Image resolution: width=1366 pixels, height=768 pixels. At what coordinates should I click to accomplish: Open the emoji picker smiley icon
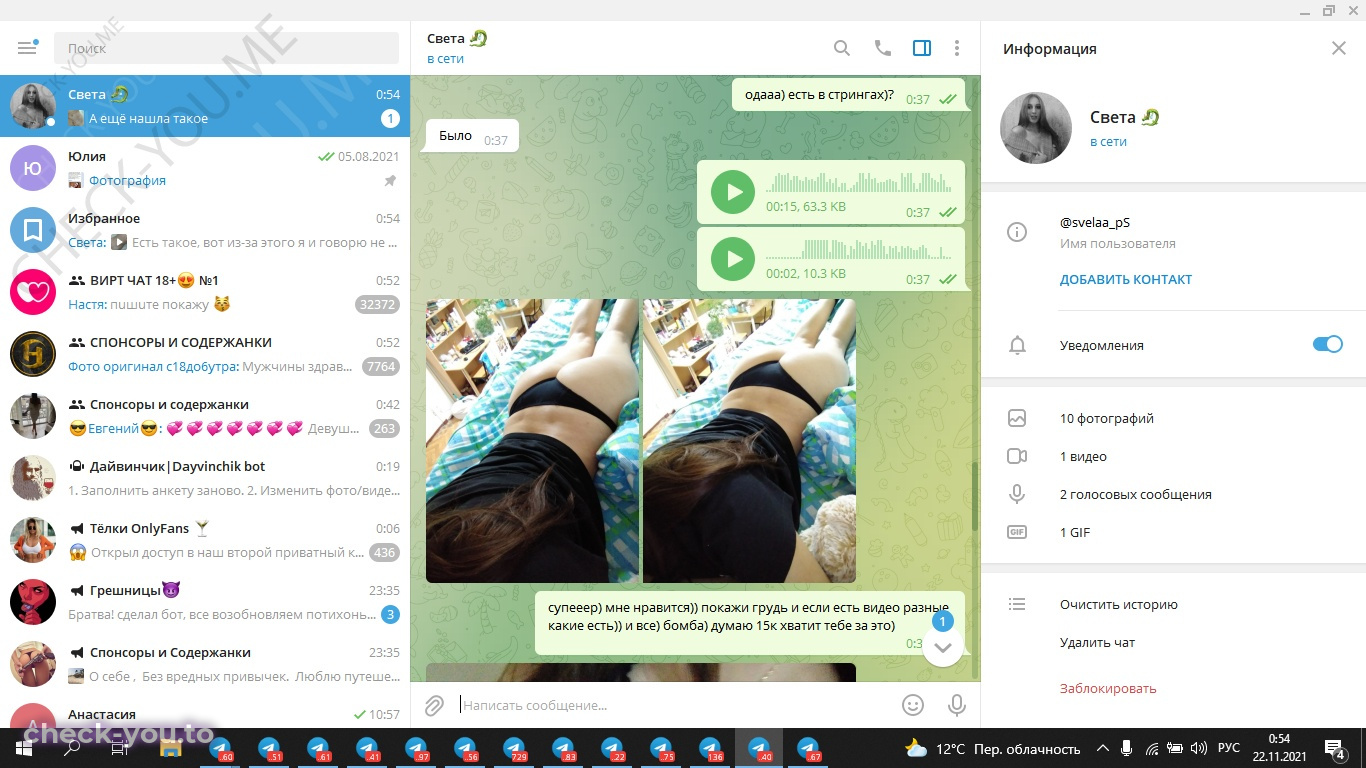913,705
